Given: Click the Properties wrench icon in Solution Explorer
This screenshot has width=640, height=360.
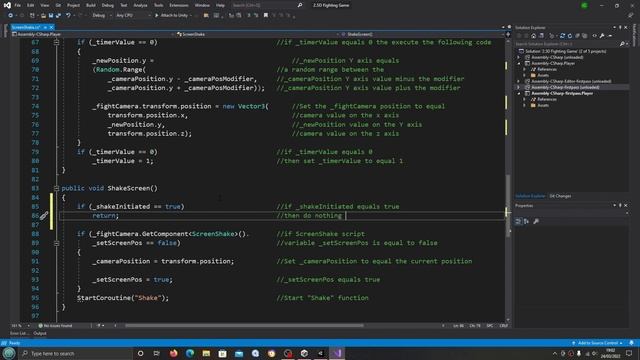Looking at the screenshot, I should (x=602, y=36).
